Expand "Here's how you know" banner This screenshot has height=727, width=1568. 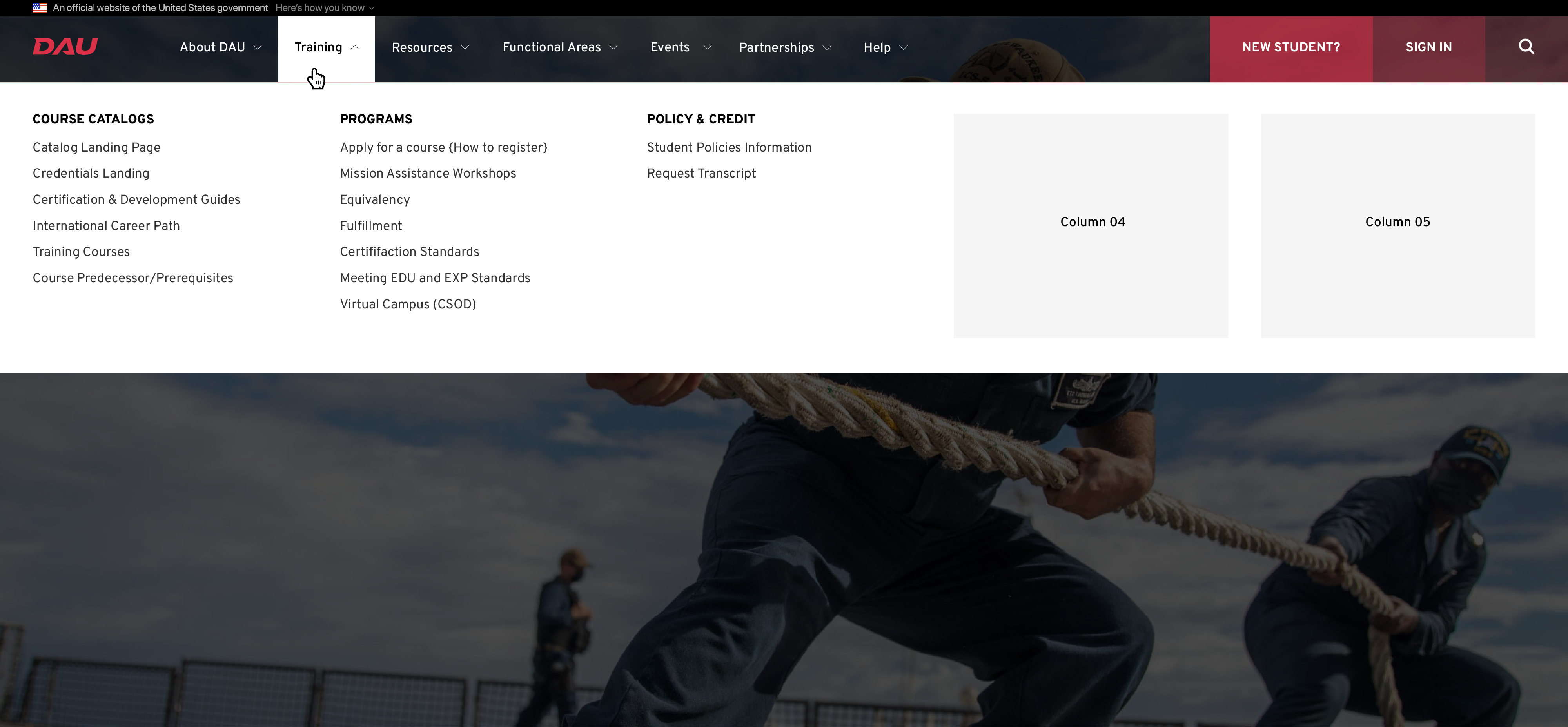click(325, 8)
